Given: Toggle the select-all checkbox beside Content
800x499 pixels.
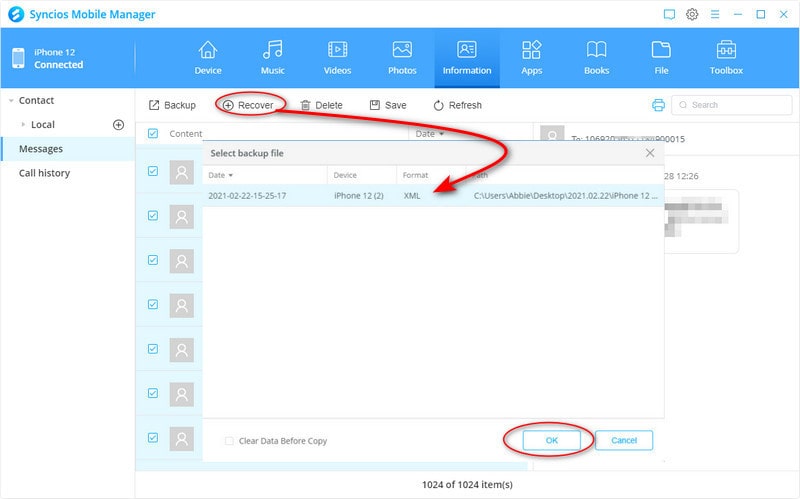Looking at the screenshot, I should point(153,133).
